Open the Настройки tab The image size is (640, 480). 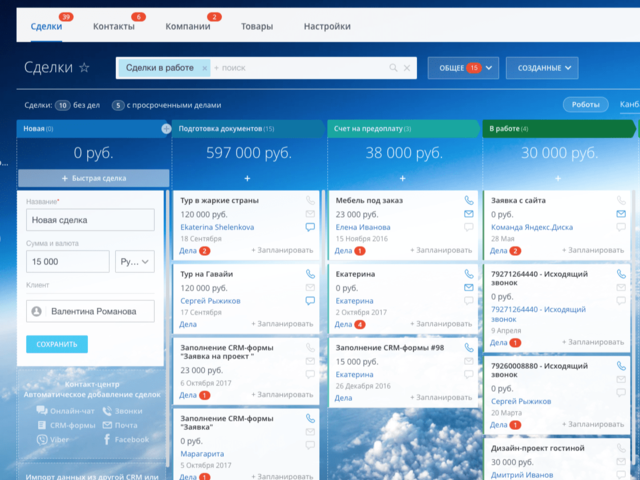tap(327, 26)
